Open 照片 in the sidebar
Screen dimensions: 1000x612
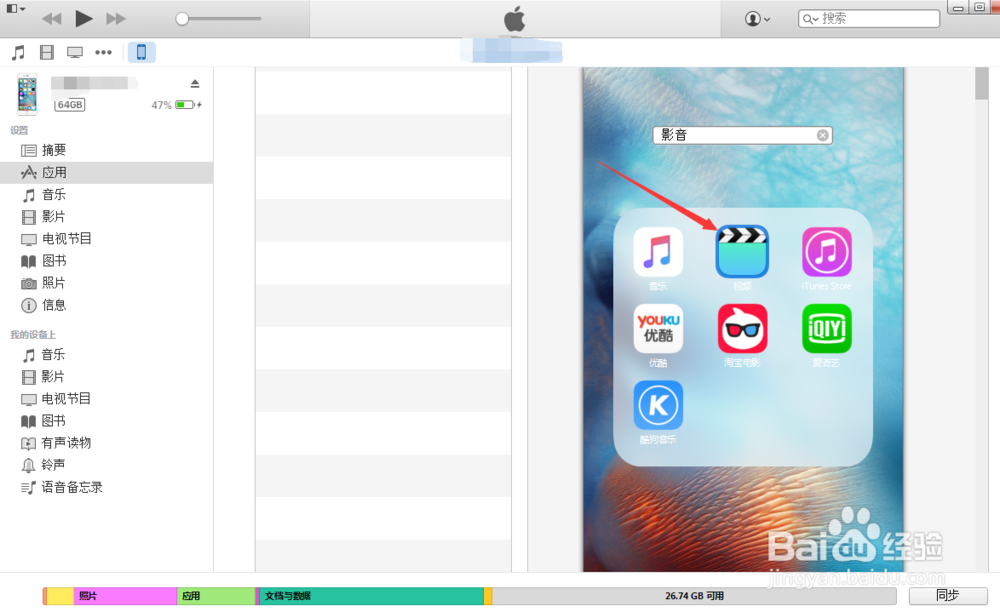pos(107,283)
